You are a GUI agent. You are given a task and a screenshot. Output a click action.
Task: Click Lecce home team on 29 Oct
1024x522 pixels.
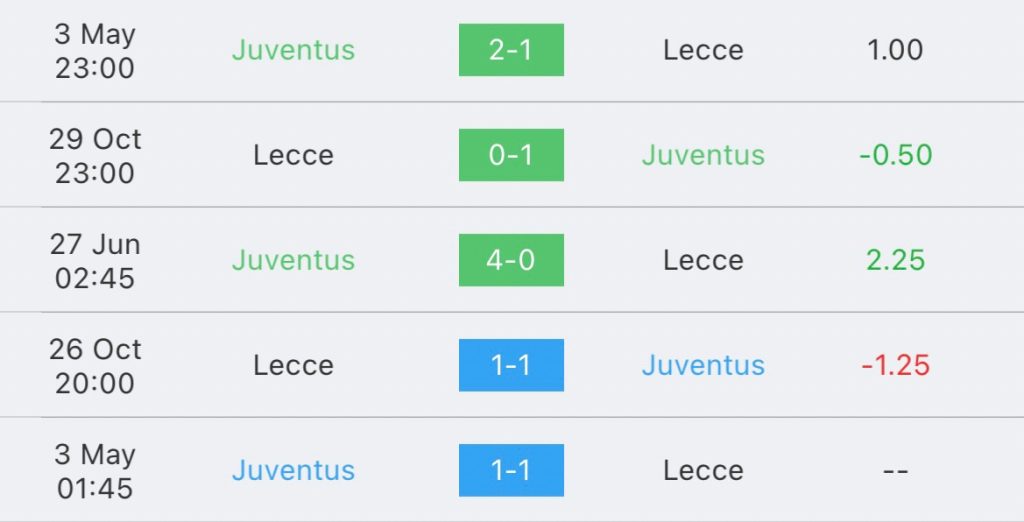pyautogui.click(x=293, y=155)
